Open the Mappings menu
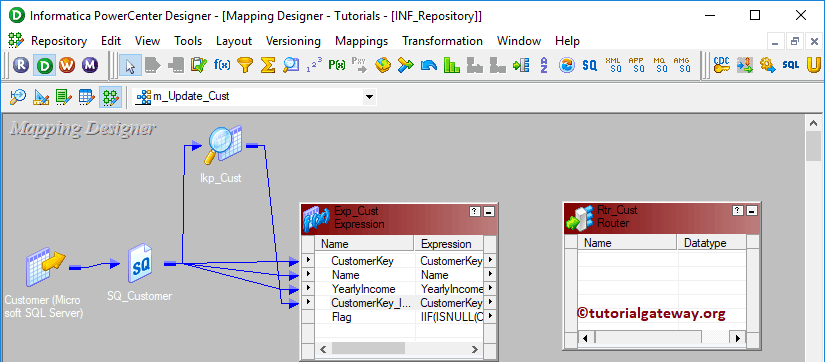Screen dimensions: 825x362 (x=361, y=41)
